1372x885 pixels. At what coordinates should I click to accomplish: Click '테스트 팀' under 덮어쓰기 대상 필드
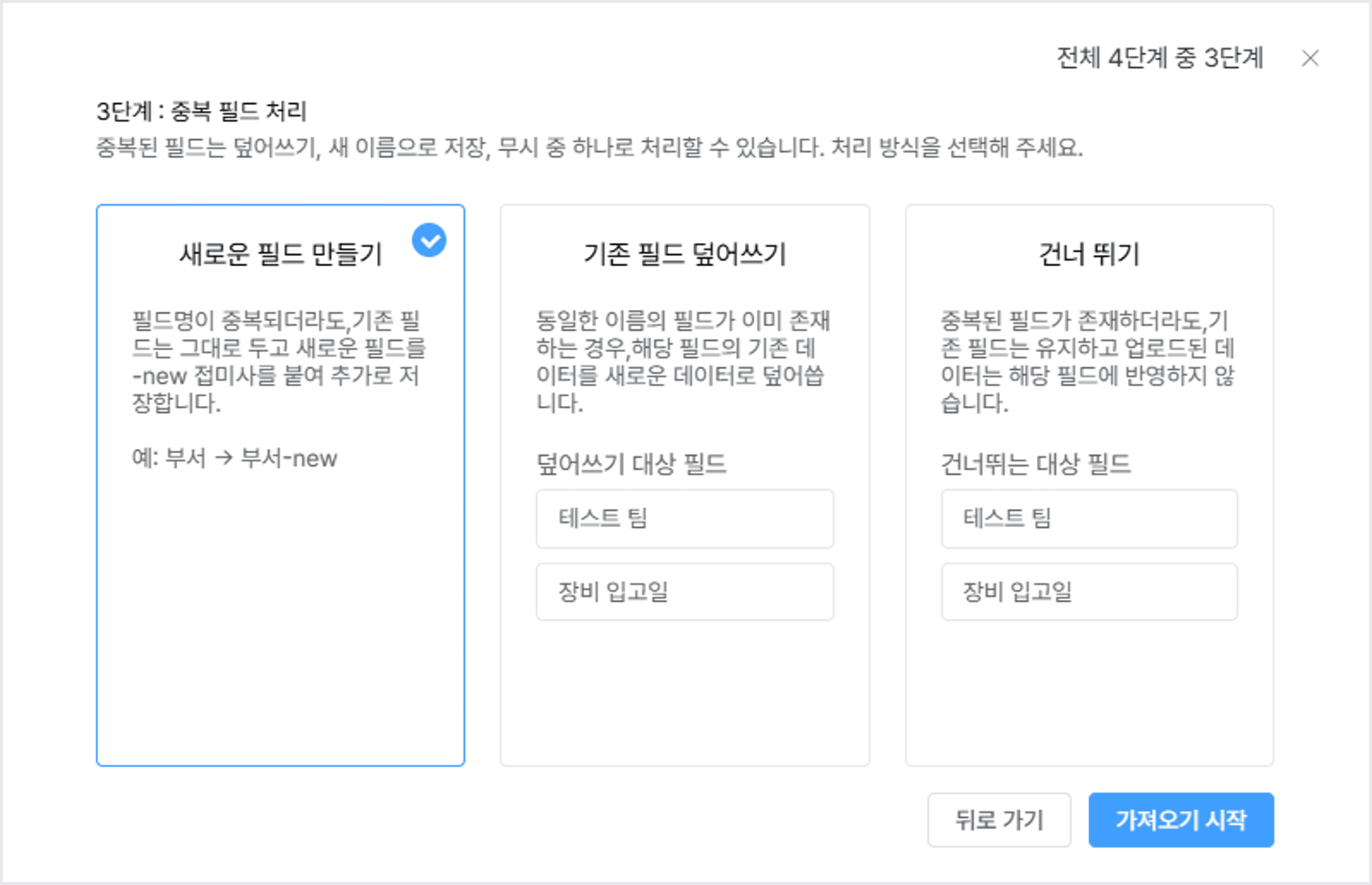684,518
